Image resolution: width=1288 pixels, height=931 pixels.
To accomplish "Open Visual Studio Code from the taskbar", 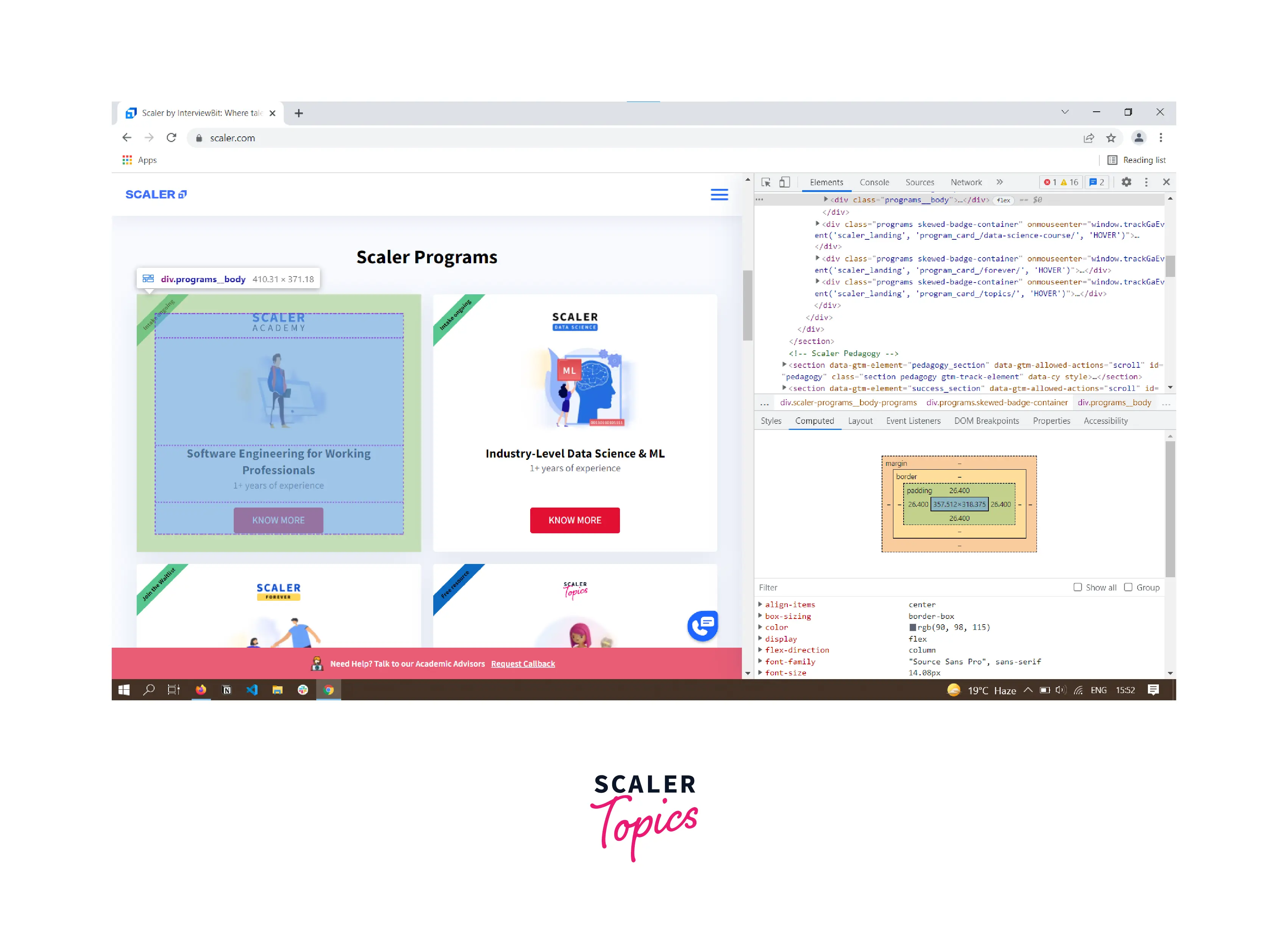I will 252,690.
